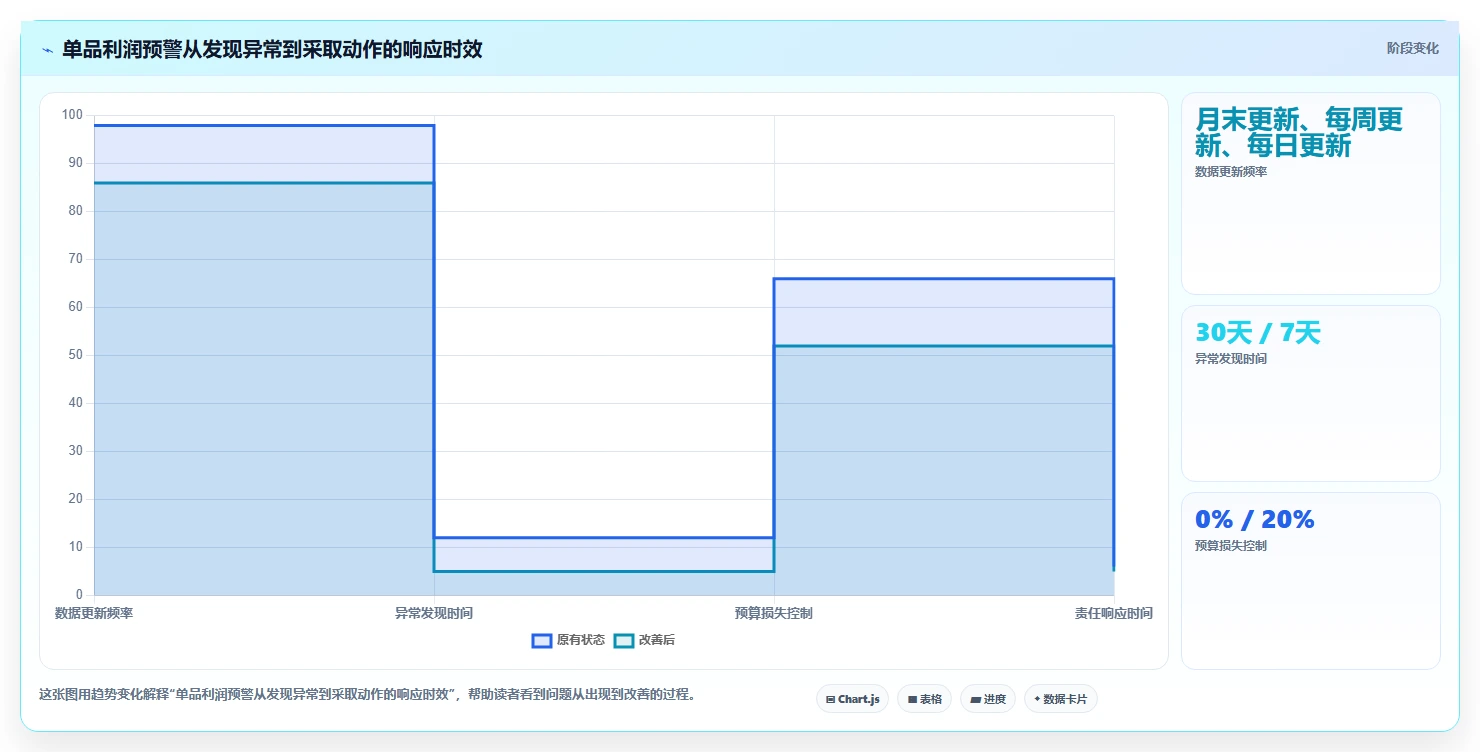The image size is (1480, 752).
Task: Click x-axis label 预算损失控制
Action: [x=773, y=613]
